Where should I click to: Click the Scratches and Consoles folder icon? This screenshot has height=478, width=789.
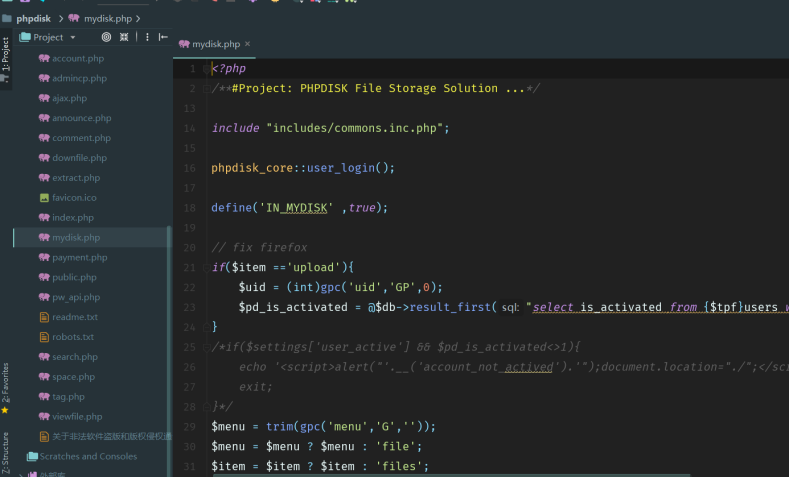(32, 456)
